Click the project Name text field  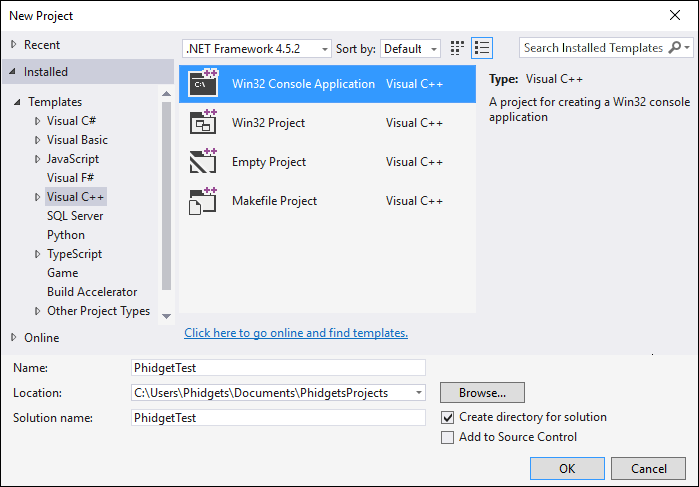point(278,368)
